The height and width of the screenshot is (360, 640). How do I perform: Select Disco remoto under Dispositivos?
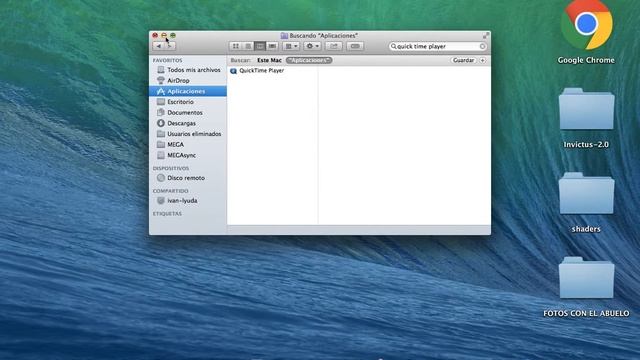coord(188,178)
